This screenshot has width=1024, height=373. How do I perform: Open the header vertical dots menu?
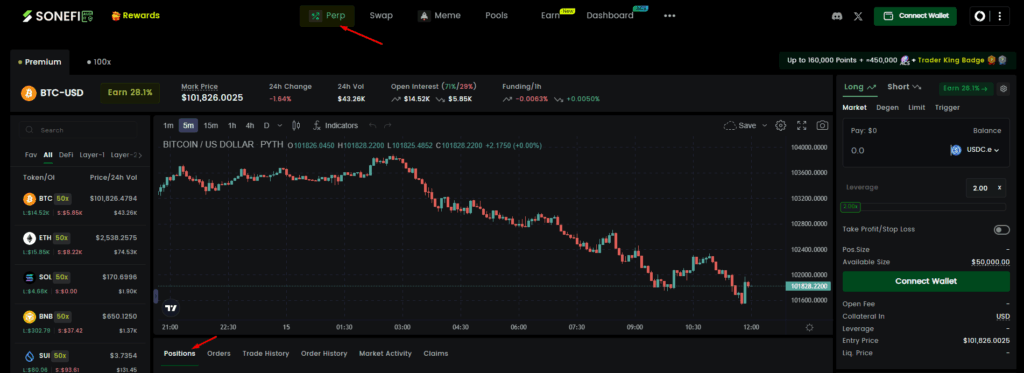(x=999, y=17)
